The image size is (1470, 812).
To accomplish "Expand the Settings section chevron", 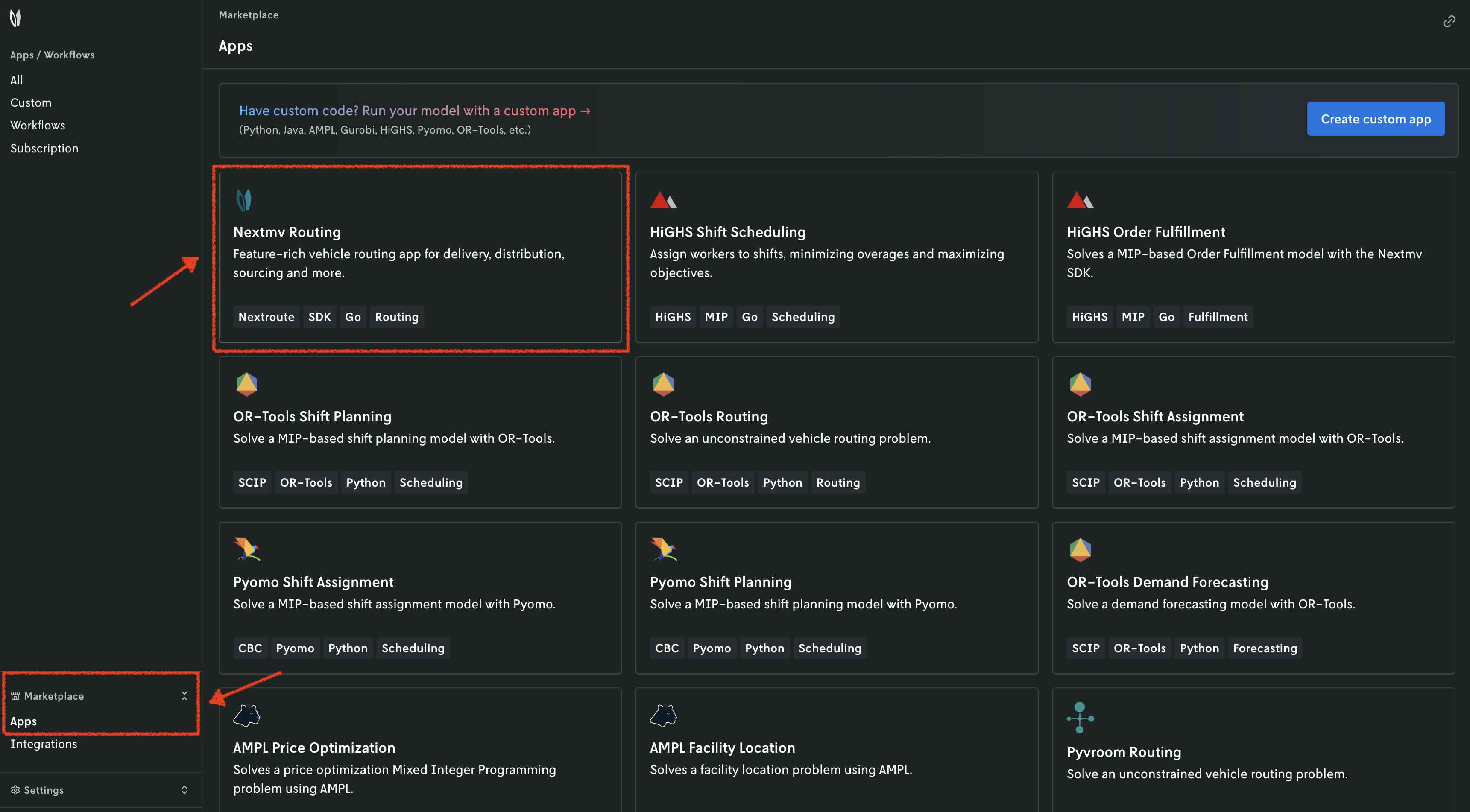I will pos(184,790).
